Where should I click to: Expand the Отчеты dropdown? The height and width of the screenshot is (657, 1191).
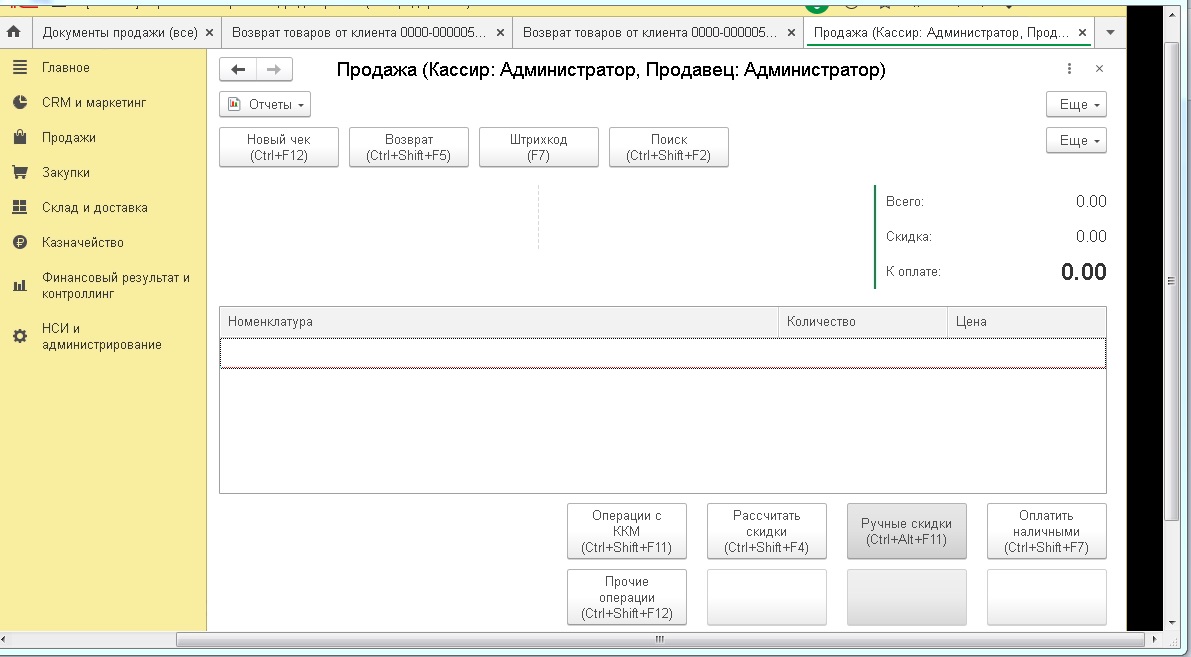click(265, 104)
